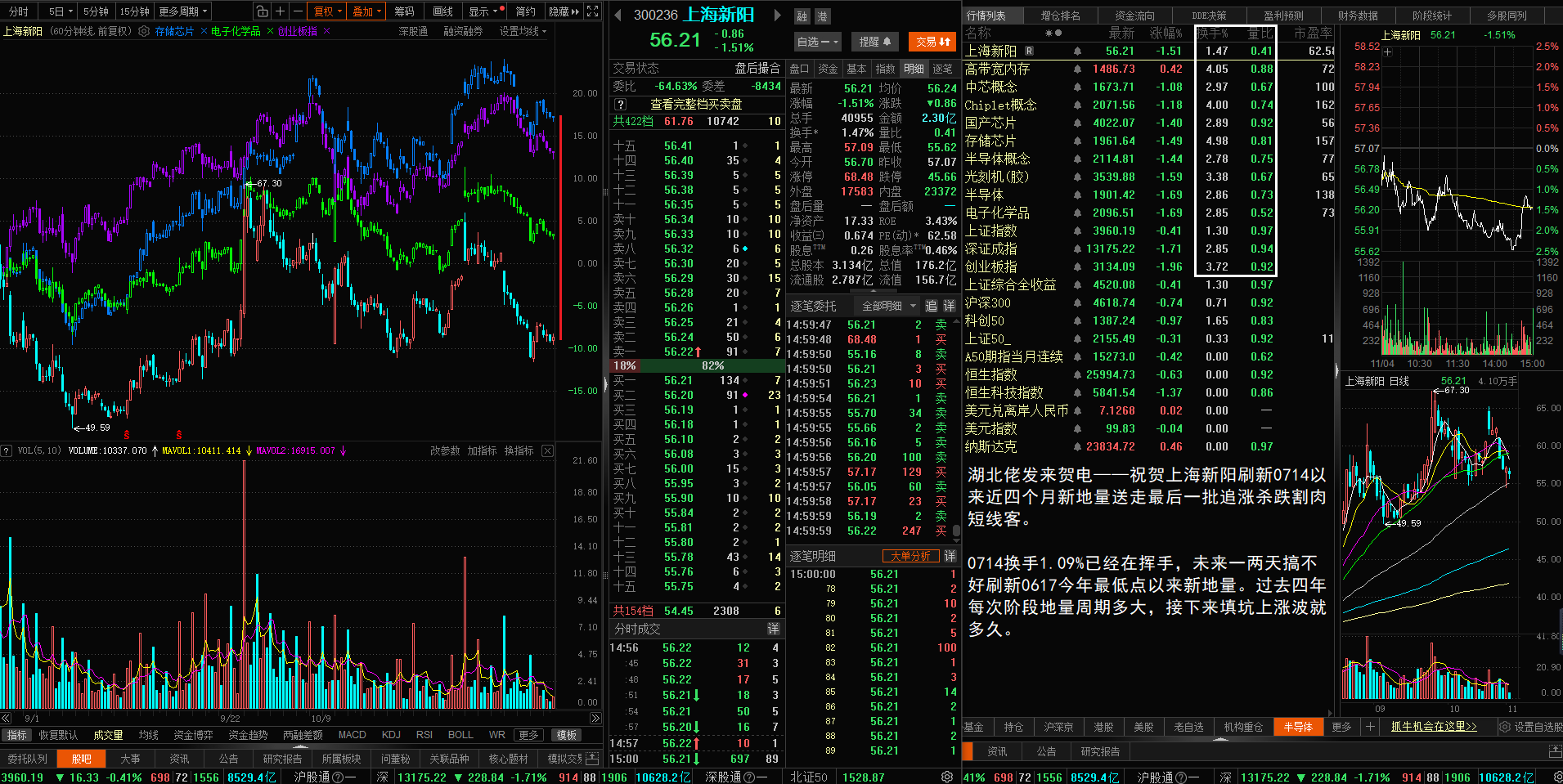This screenshot has height=784, width=1563.
Task: Open the 抓牛机会在这里 link
Action: tap(1434, 726)
